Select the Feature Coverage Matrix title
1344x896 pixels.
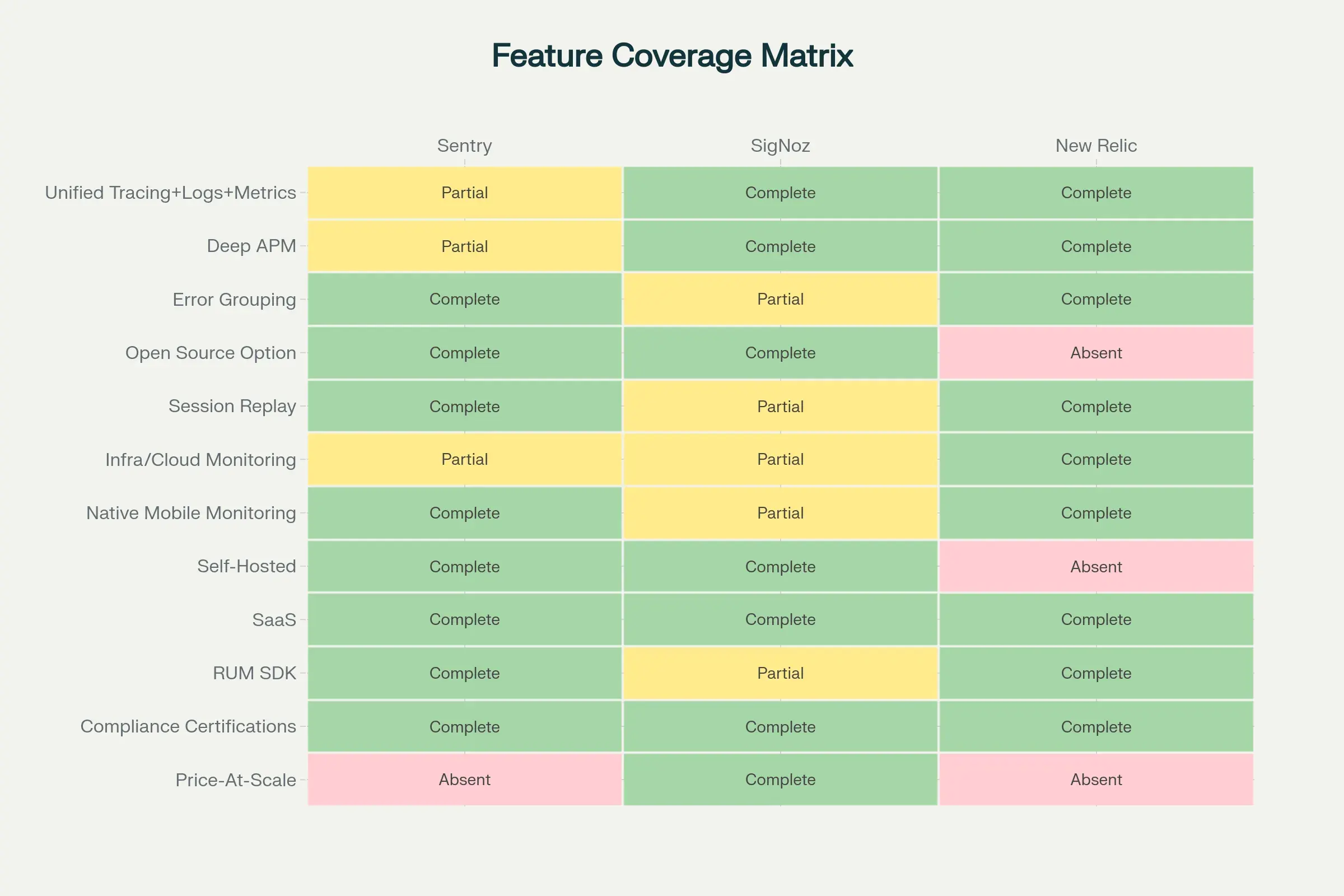tap(671, 55)
